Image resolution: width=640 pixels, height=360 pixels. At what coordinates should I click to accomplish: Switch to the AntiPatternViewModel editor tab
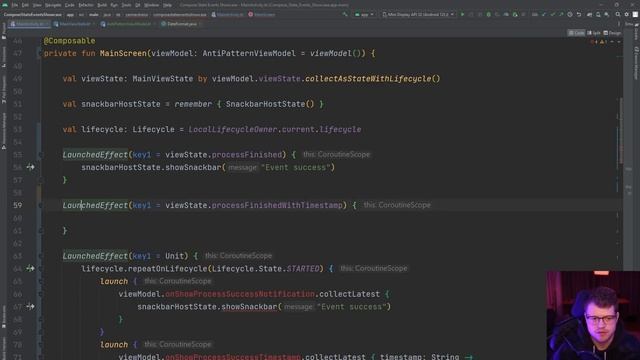pyautogui.click(x=128, y=24)
